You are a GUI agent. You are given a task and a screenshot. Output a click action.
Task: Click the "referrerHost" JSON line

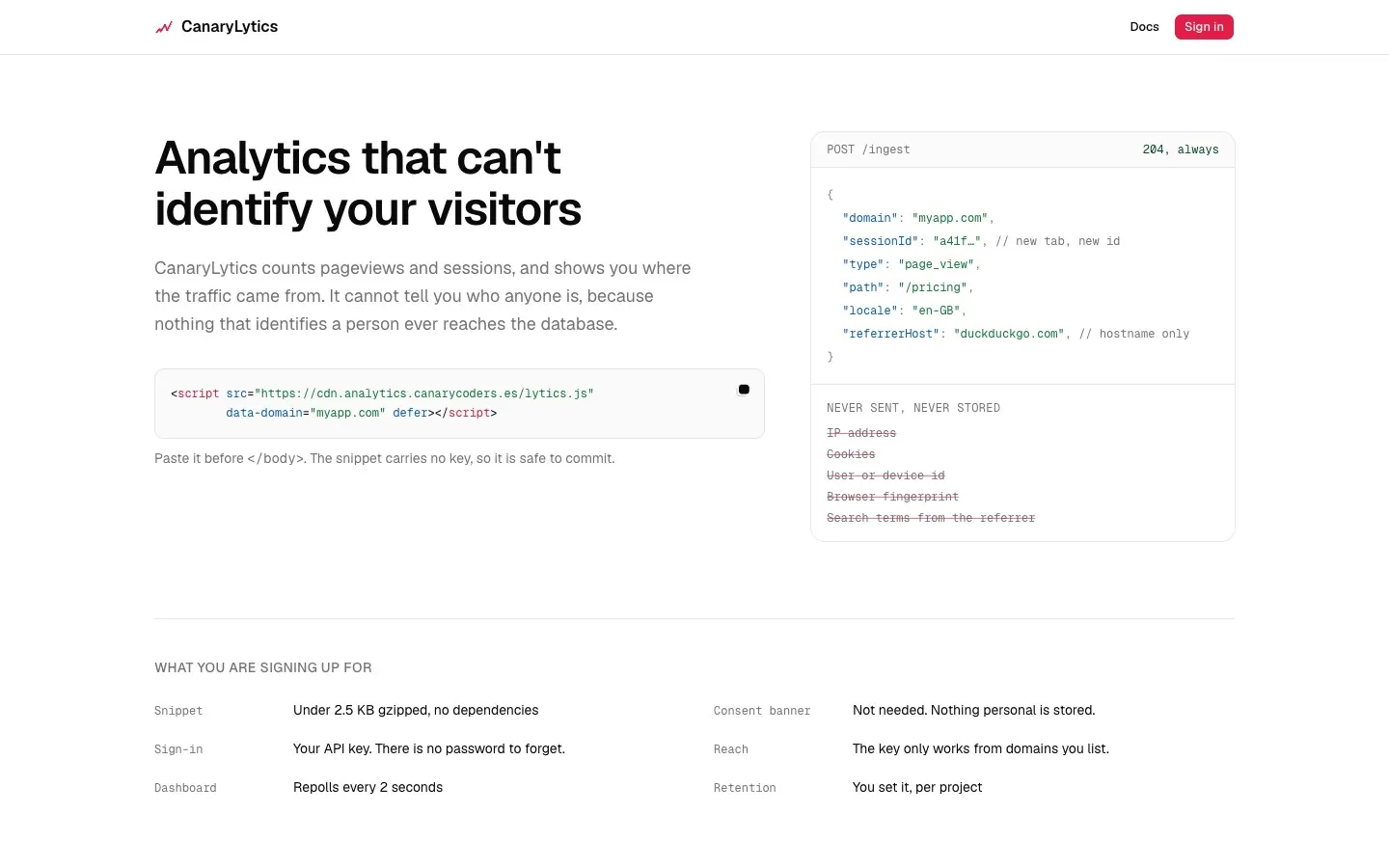[x=1016, y=334]
